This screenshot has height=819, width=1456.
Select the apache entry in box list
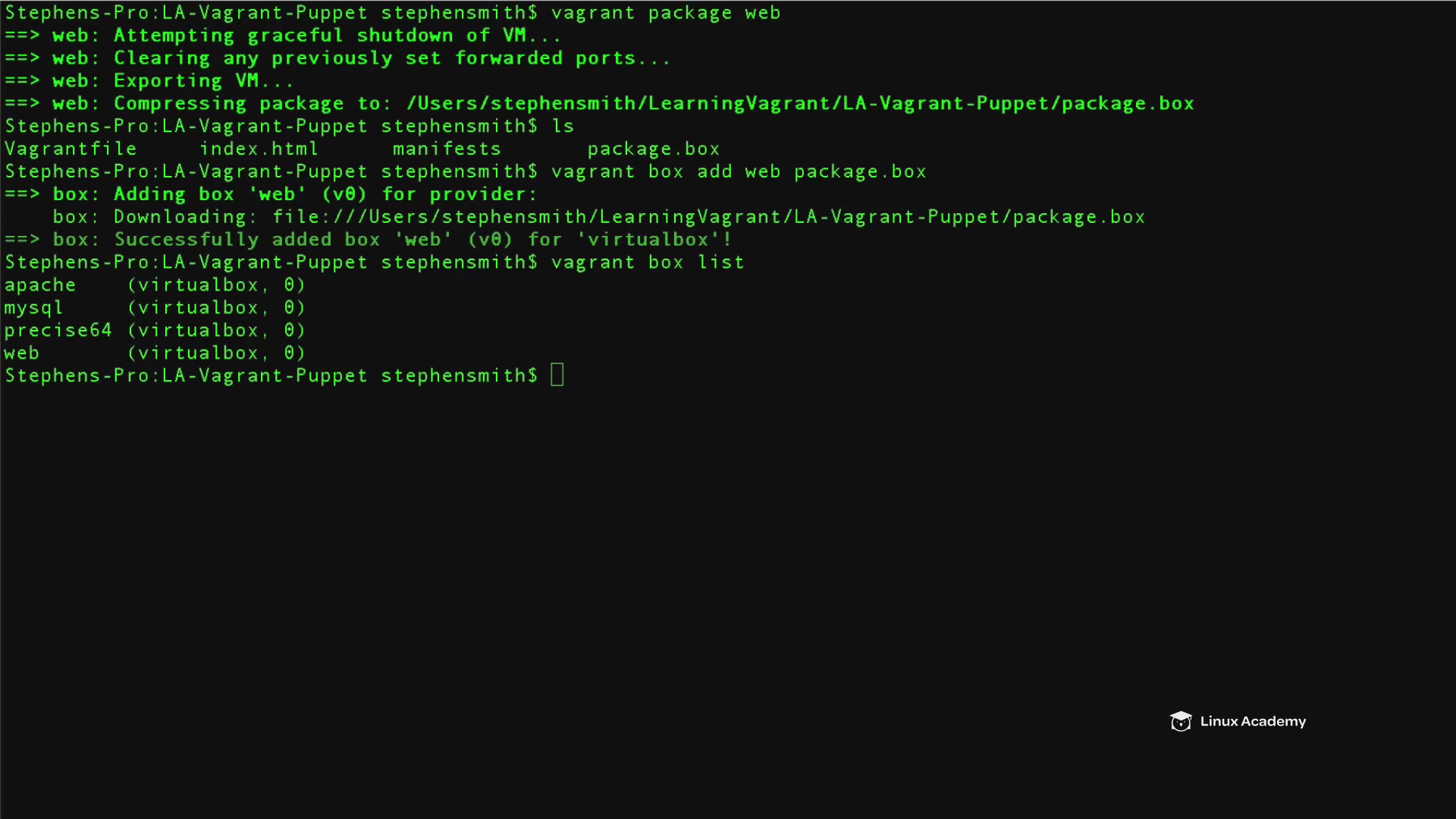(x=40, y=286)
